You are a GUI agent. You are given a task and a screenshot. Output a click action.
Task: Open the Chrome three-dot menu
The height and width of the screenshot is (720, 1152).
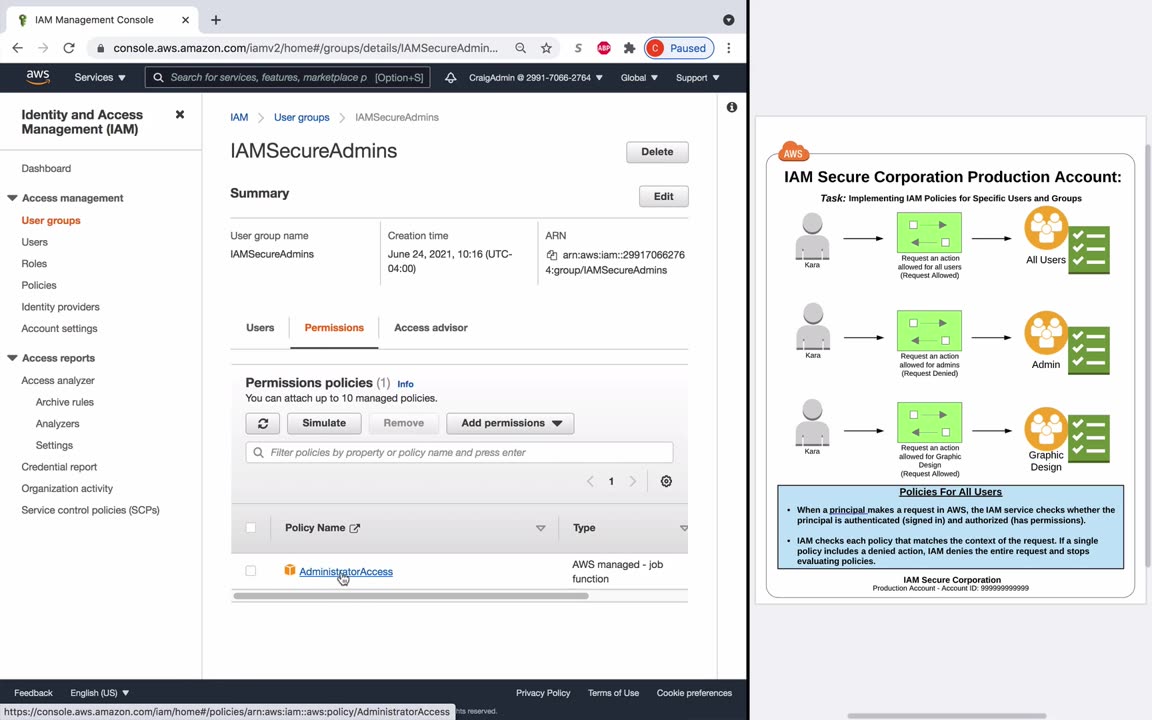click(729, 48)
